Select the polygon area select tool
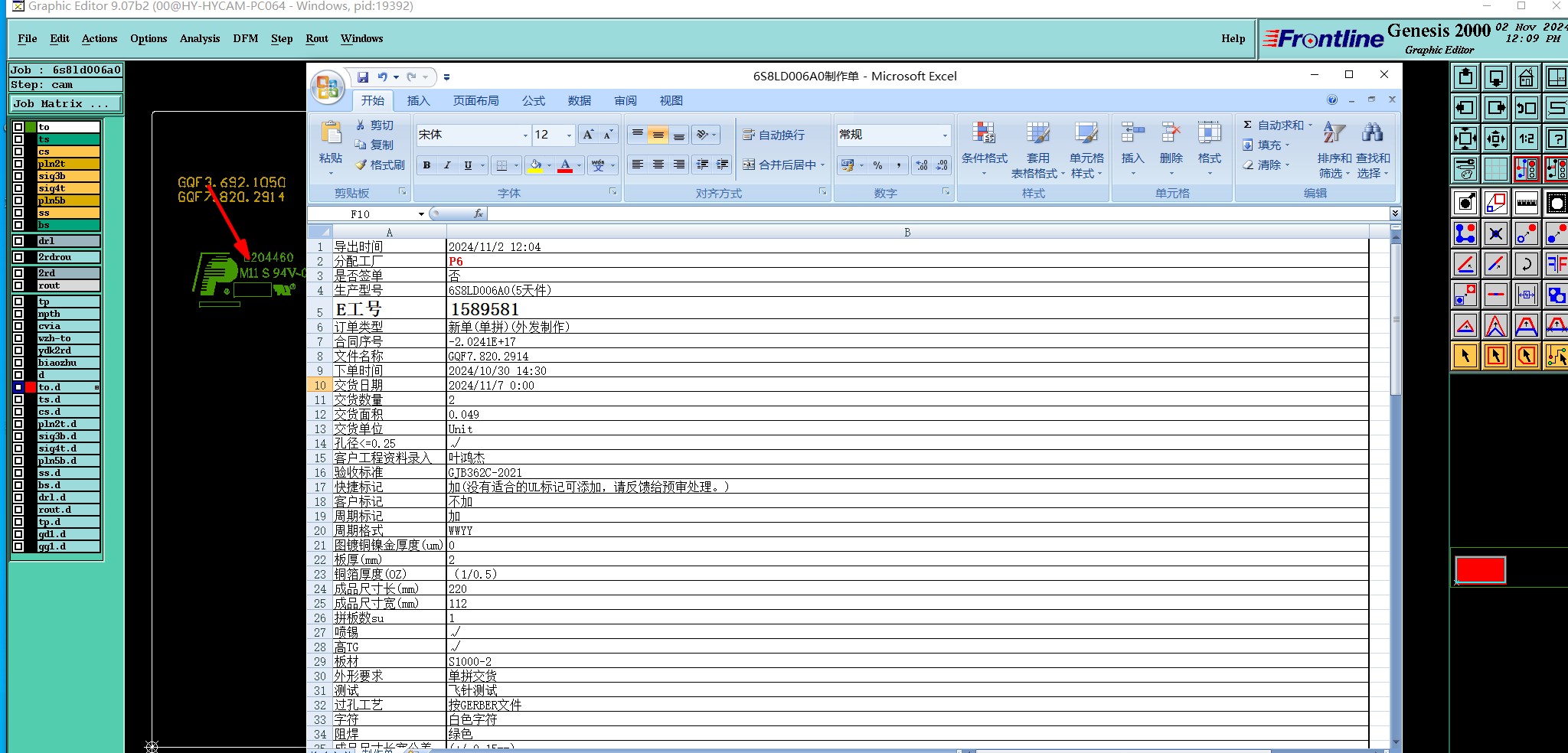The height and width of the screenshot is (753, 1568). (1527, 356)
